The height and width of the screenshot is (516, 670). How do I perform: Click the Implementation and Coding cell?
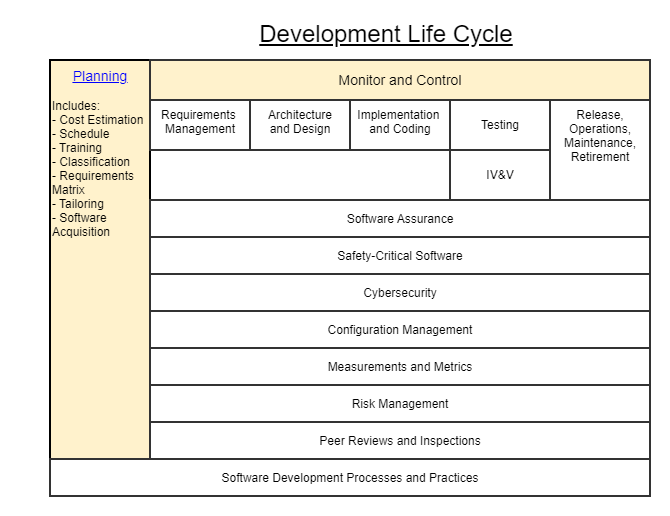coord(400,122)
